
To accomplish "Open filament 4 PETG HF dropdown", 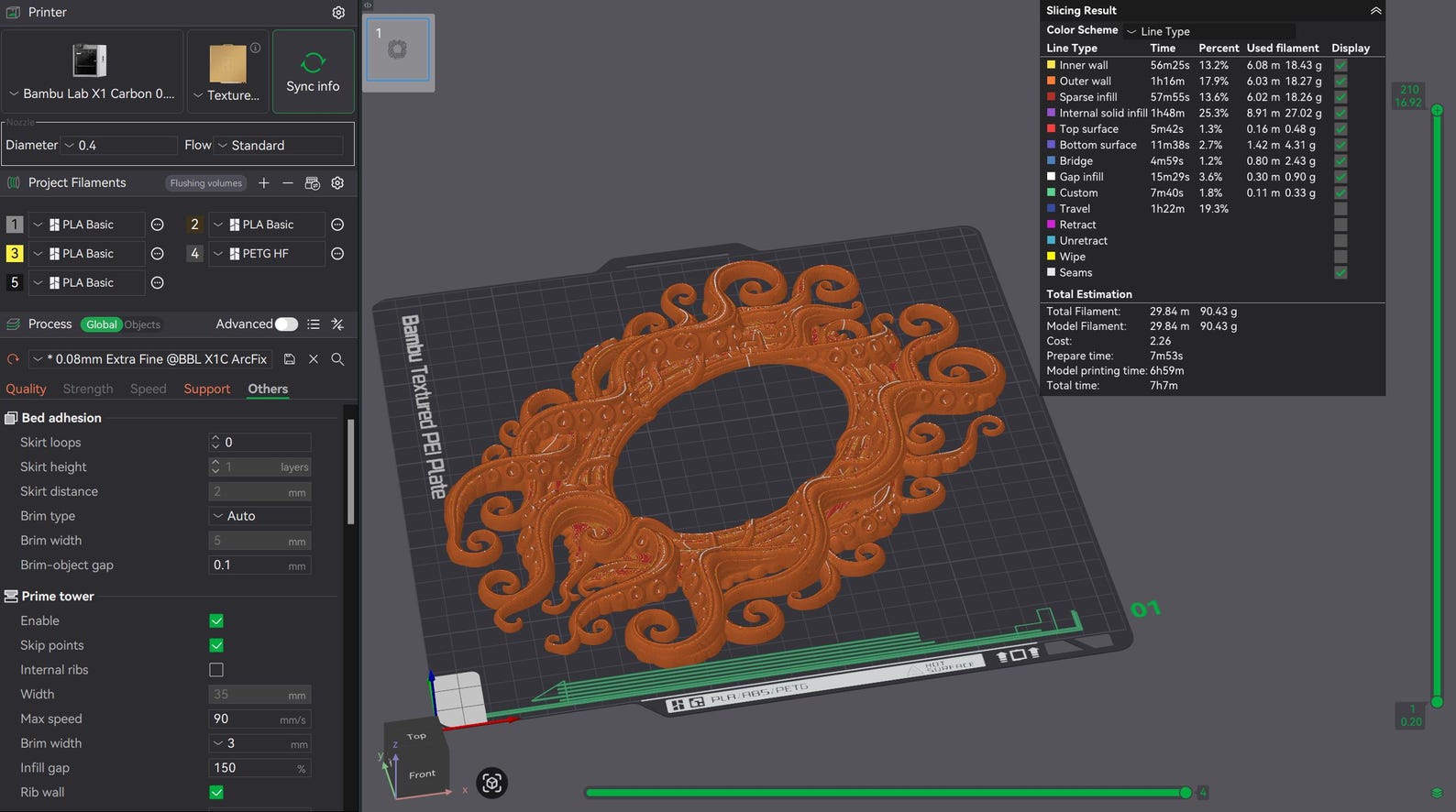I will 266,253.
